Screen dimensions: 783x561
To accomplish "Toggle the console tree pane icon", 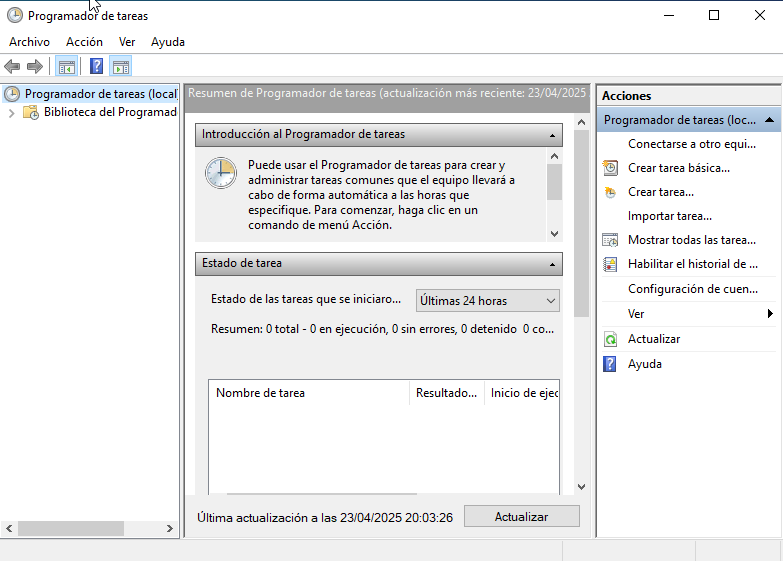I will pos(66,67).
